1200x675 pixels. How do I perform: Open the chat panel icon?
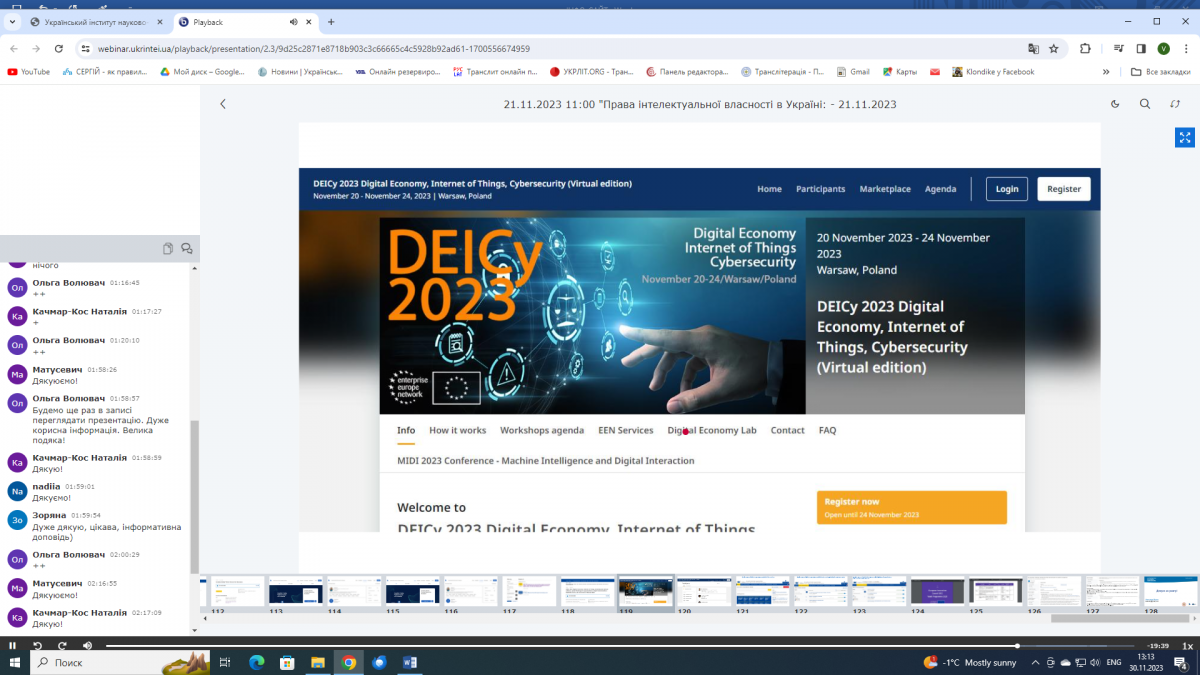pos(187,248)
